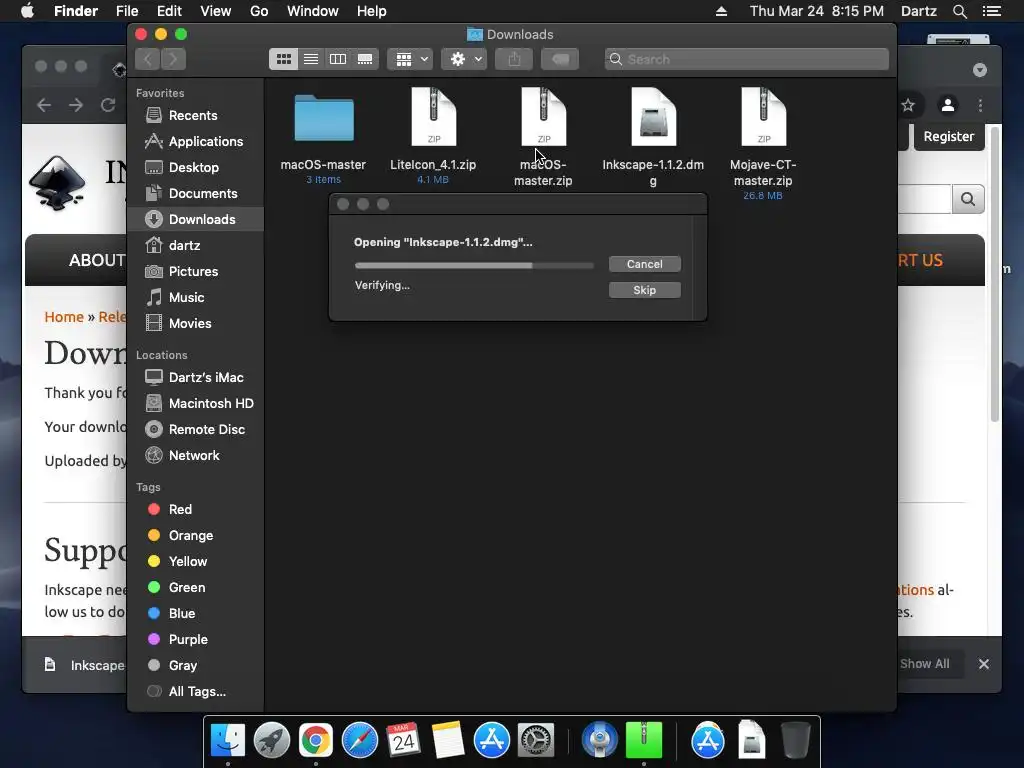Screen dimensions: 1024x768
Task: Open the group-by arrangement dropdown
Action: tap(410, 59)
